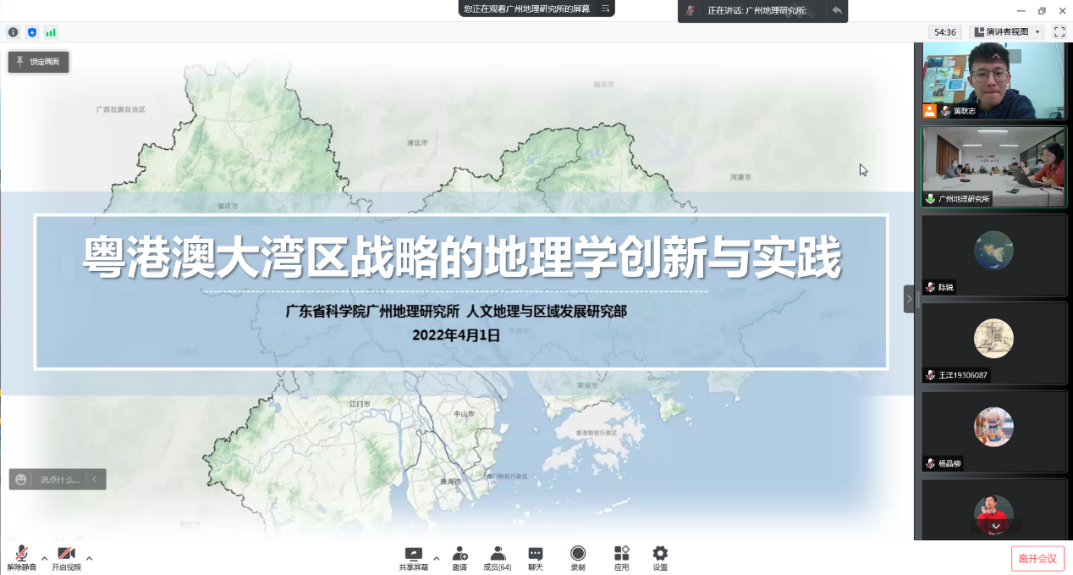Open the 应用 apps icon

(621, 558)
